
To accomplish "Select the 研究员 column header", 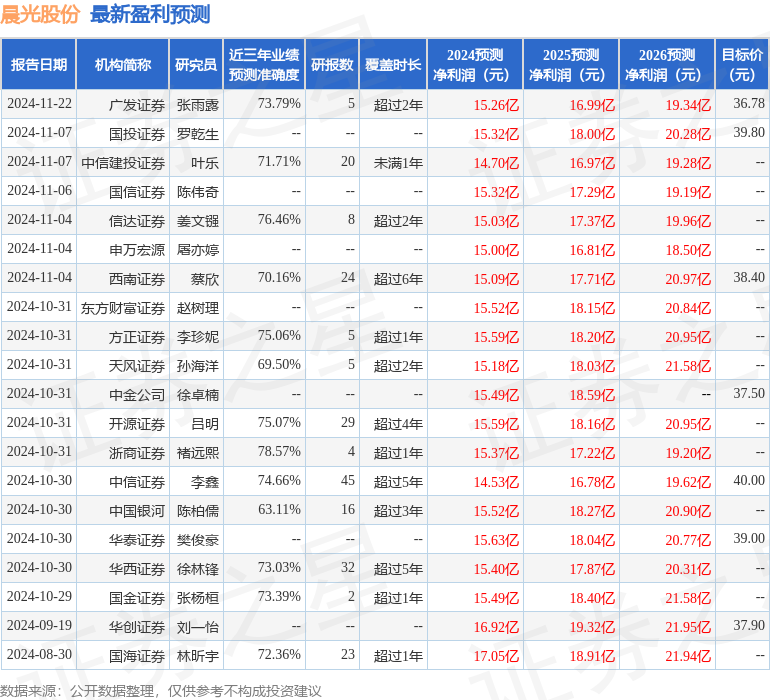I will pos(195,64).
